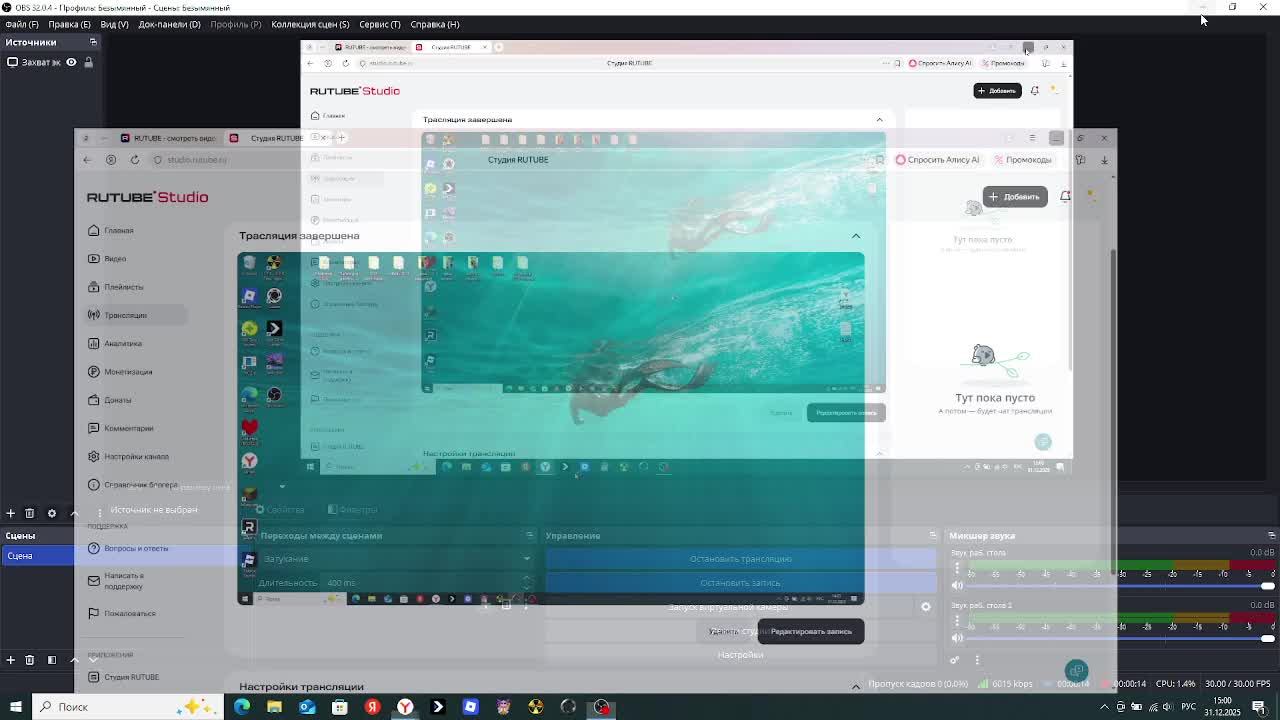Undock the Микшер звука panel
1280x720 pixels.
(1272, 536)
